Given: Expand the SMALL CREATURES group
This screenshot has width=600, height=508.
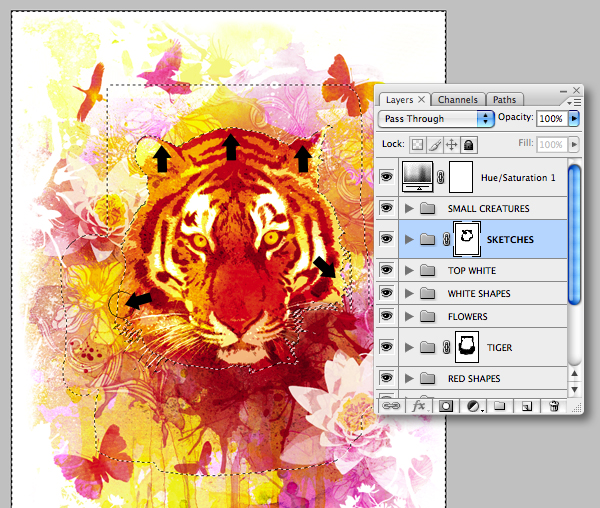Looking at the screenshot, I should coord(409,208).
